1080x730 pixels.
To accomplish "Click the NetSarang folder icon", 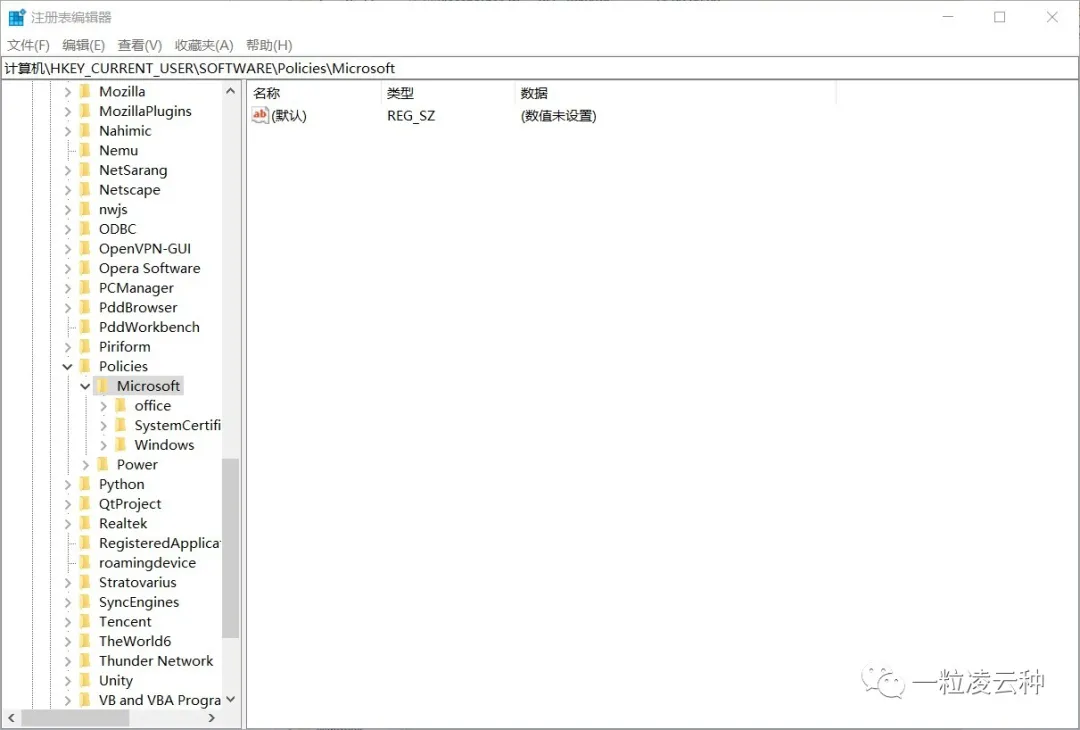I will point(85,170).
